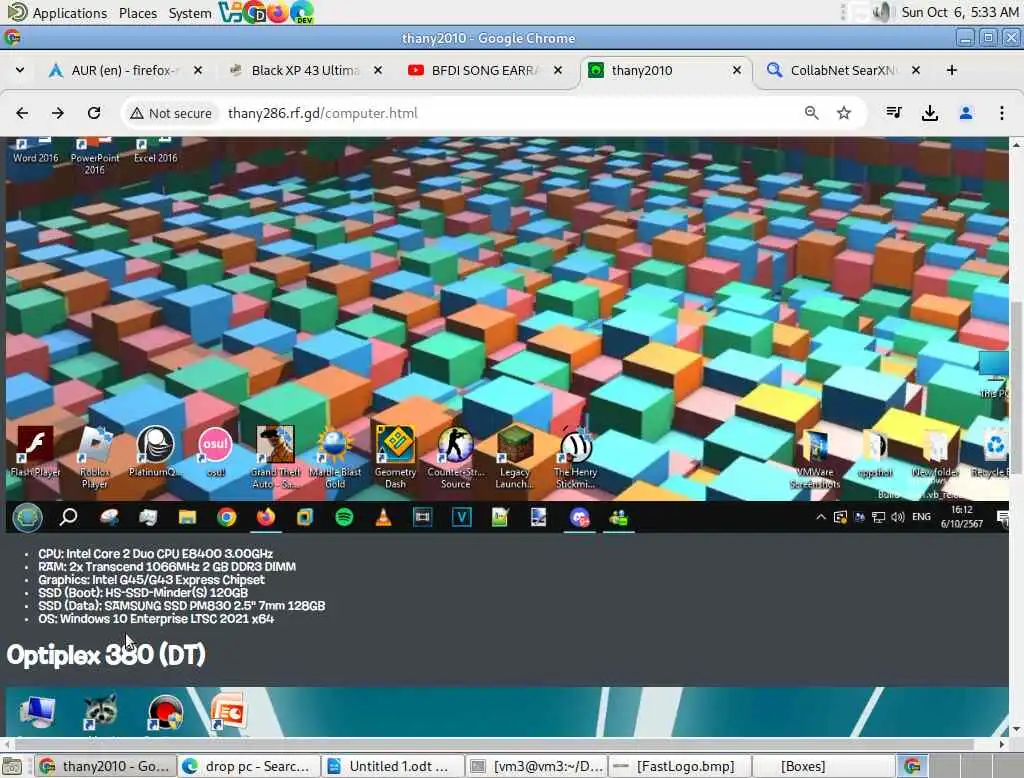Viewport: 1024px width, 778px height.
Task: Switch to the CollabNet SearXNG tab
Action: pos(842,70)
